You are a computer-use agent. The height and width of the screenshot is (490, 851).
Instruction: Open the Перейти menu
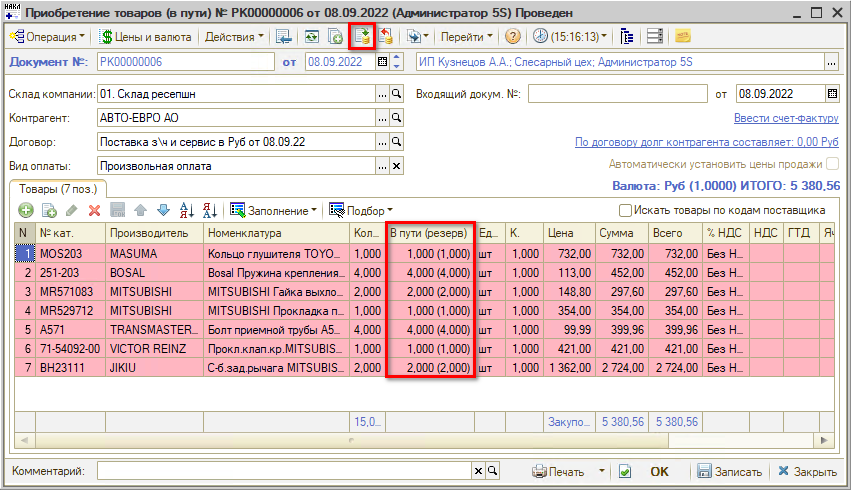(466, 37)
